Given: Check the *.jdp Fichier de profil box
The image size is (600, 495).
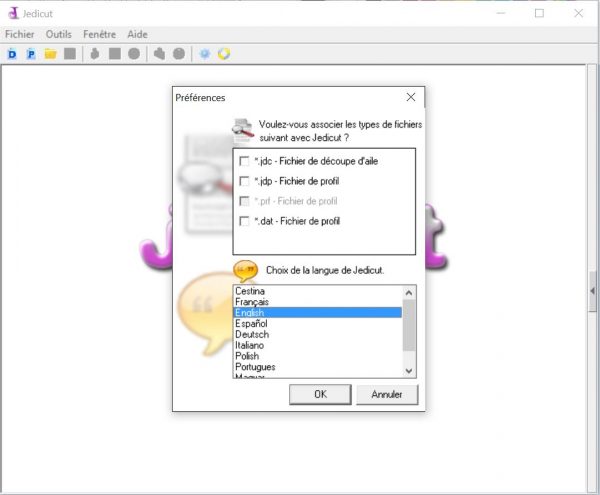Looking at the screenshot, I should click(244, 181).
